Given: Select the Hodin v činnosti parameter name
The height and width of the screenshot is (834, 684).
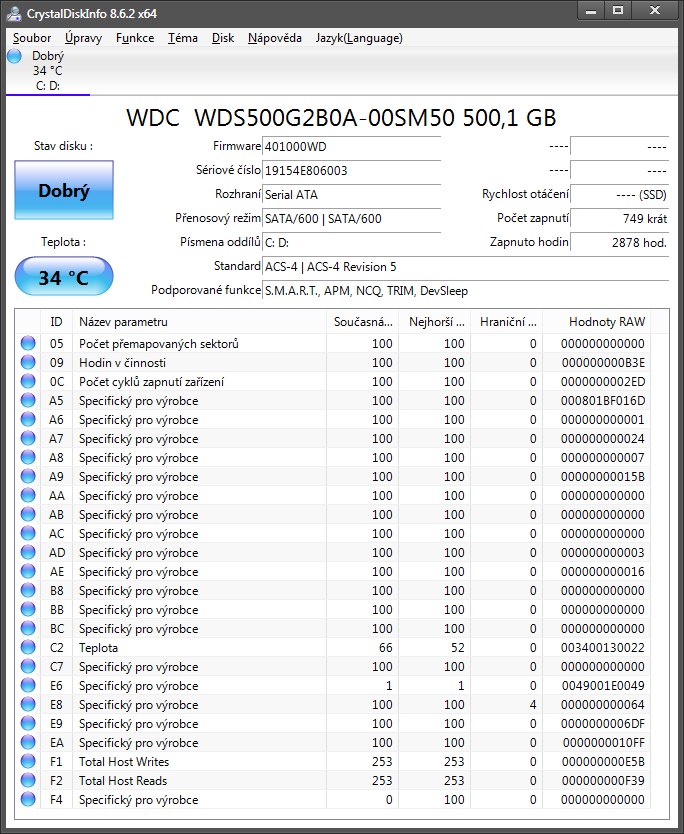Looking at the screenshot, I should tap(122, 363).
